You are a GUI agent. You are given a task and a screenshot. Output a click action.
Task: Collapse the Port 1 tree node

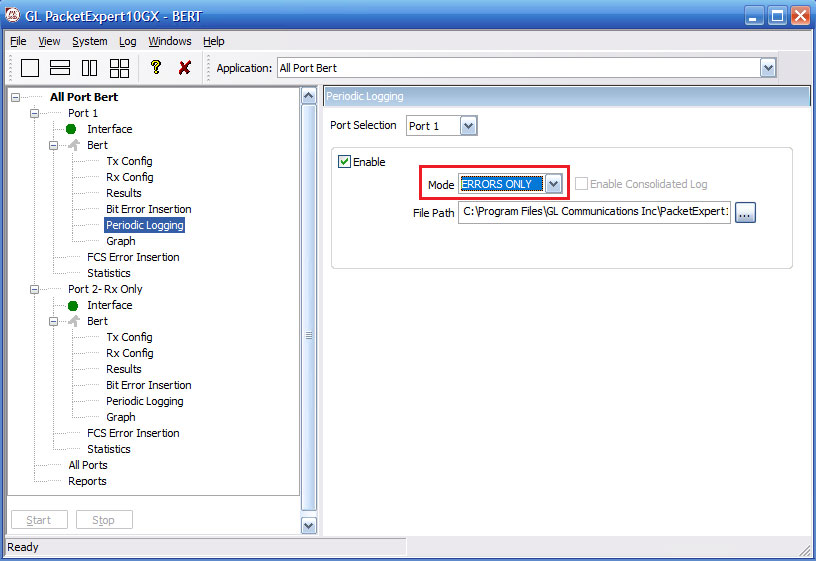tap(35, 113)
